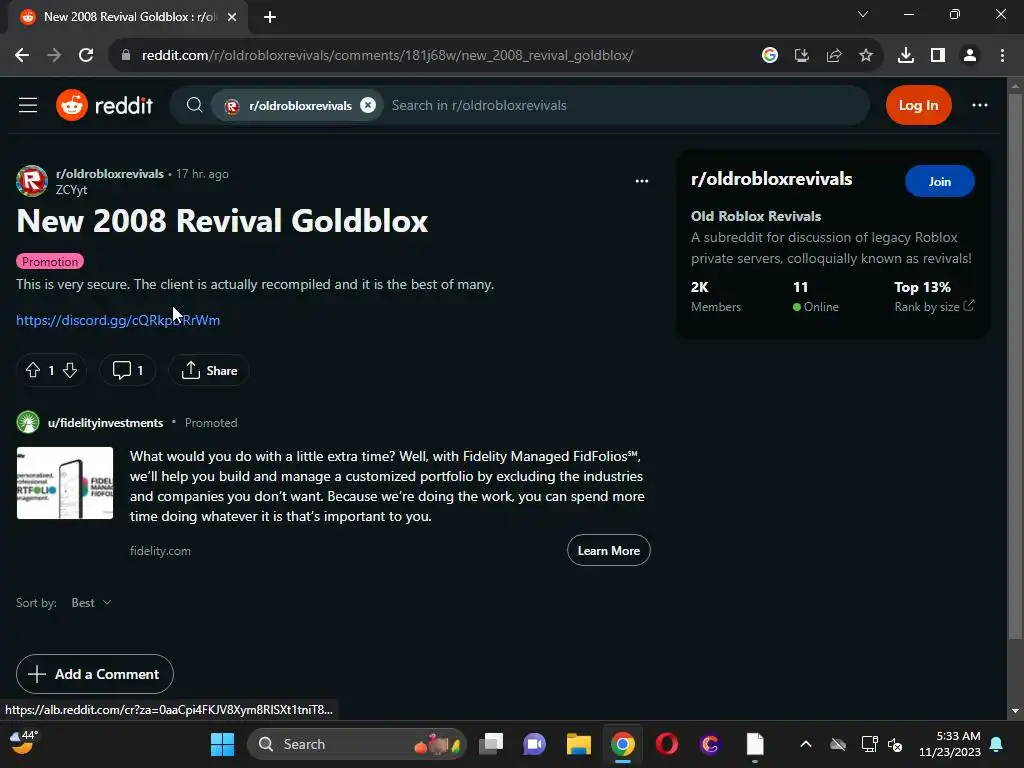
Task: Open u/fidelityinvestments profile
Action: point(105,423)
